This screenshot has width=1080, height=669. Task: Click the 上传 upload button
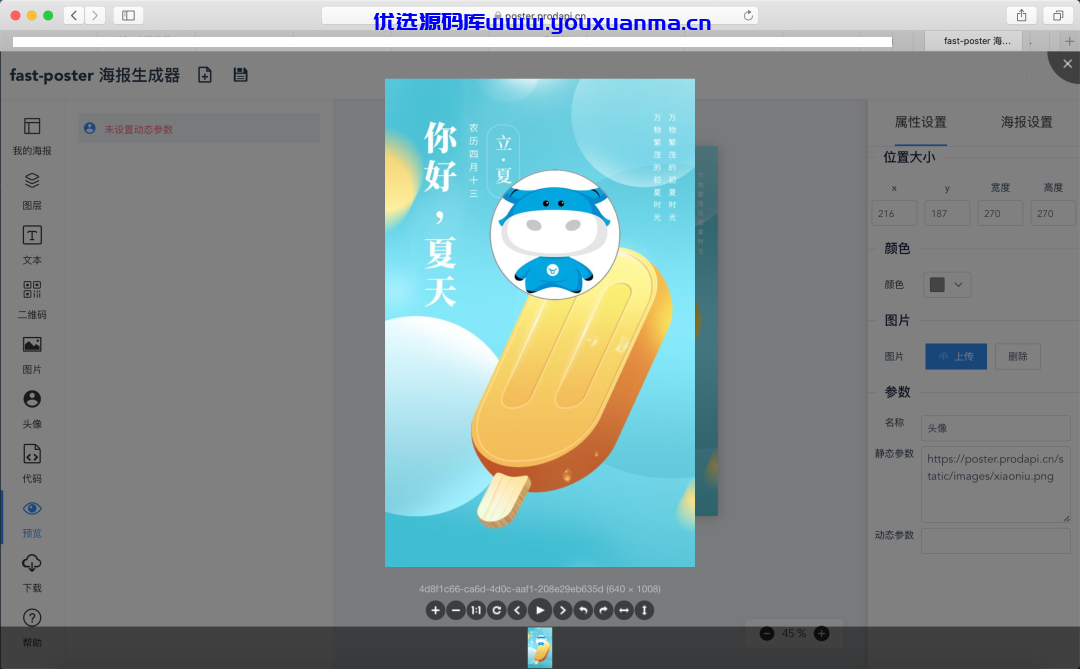tap(956, 356)
